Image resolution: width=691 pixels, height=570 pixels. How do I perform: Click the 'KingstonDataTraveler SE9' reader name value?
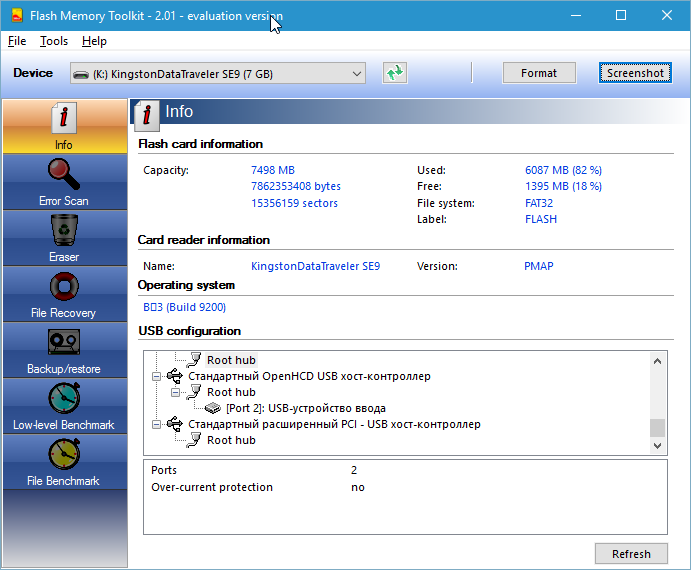point(316,266)
